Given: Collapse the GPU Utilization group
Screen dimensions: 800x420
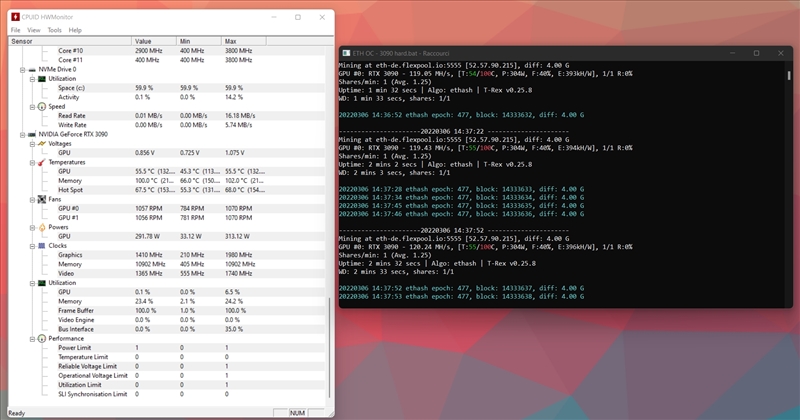Looking at the screenshot, I should [x=32, y=283].
